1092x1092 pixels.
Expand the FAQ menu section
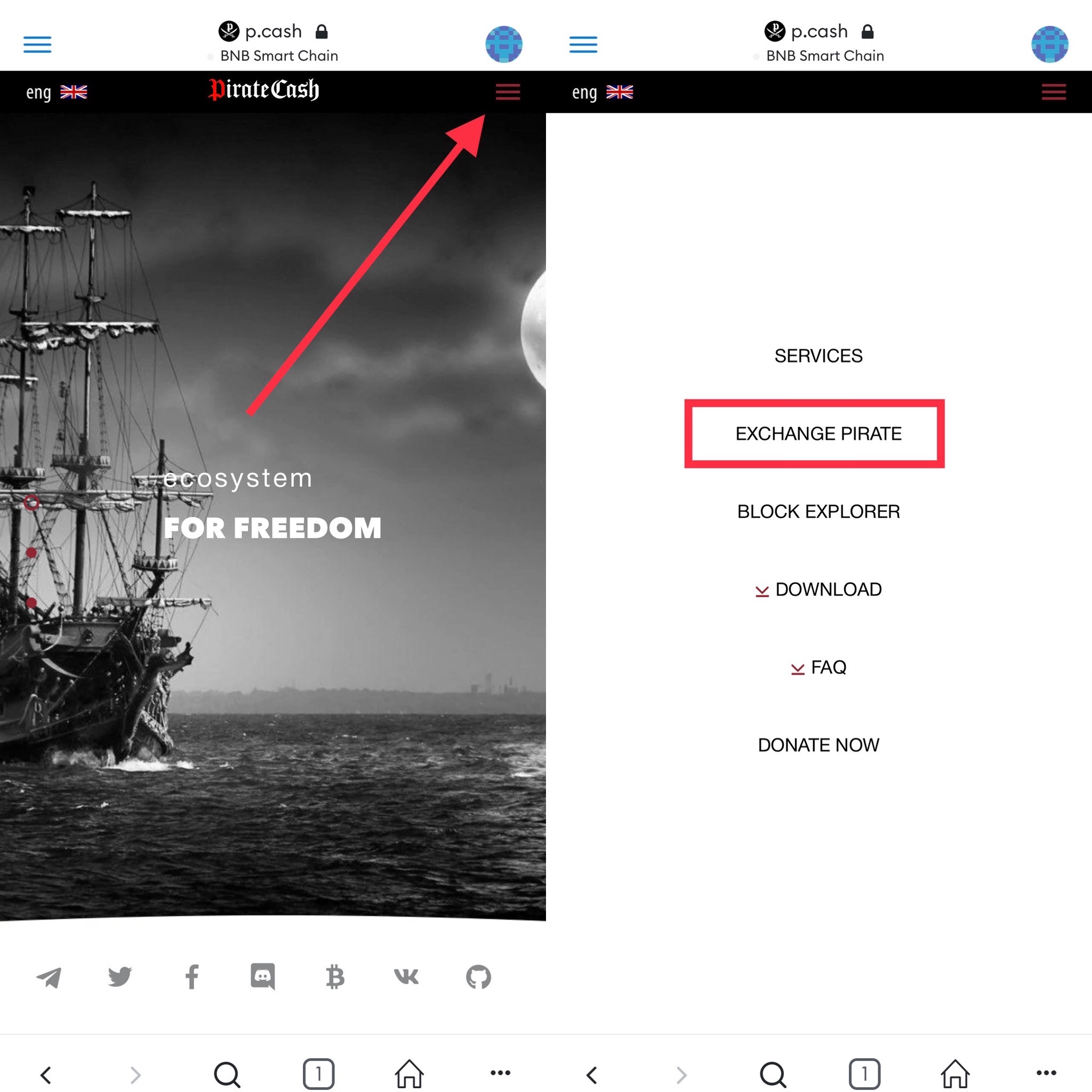[x=818, y=668]
